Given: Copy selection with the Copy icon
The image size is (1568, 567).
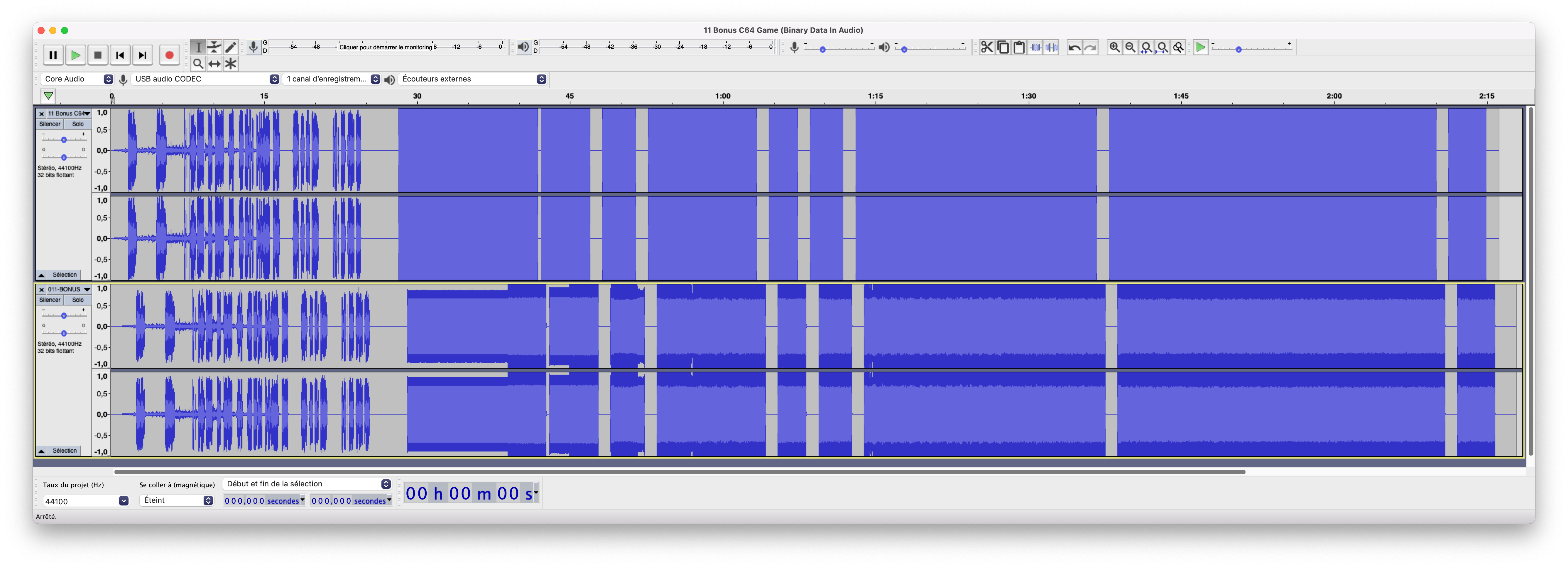Looking at the screenshot, I should [x=1003, y=47].
